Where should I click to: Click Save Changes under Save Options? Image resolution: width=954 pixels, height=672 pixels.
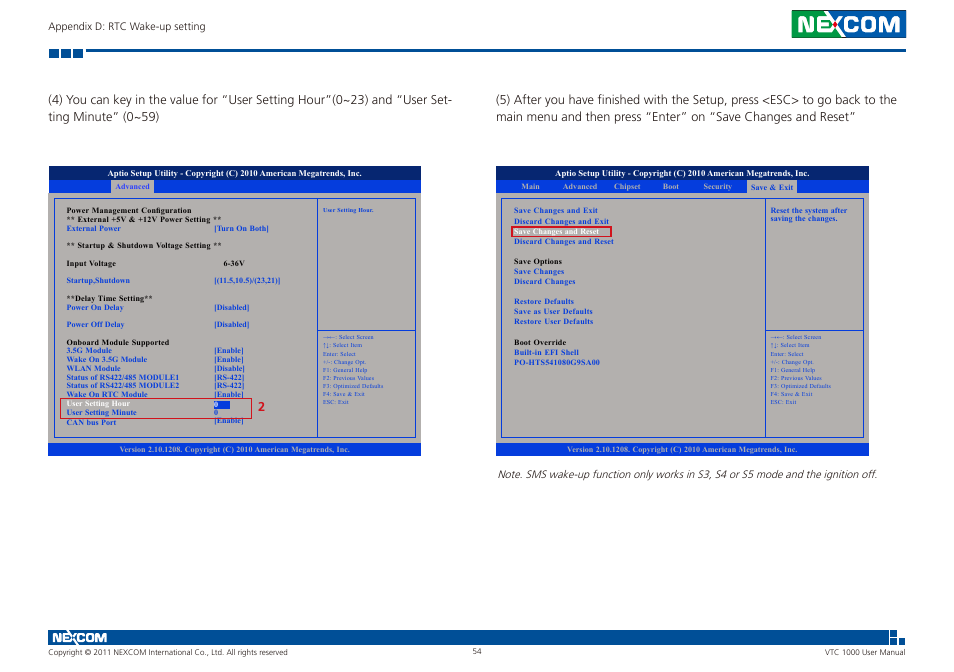538,271
